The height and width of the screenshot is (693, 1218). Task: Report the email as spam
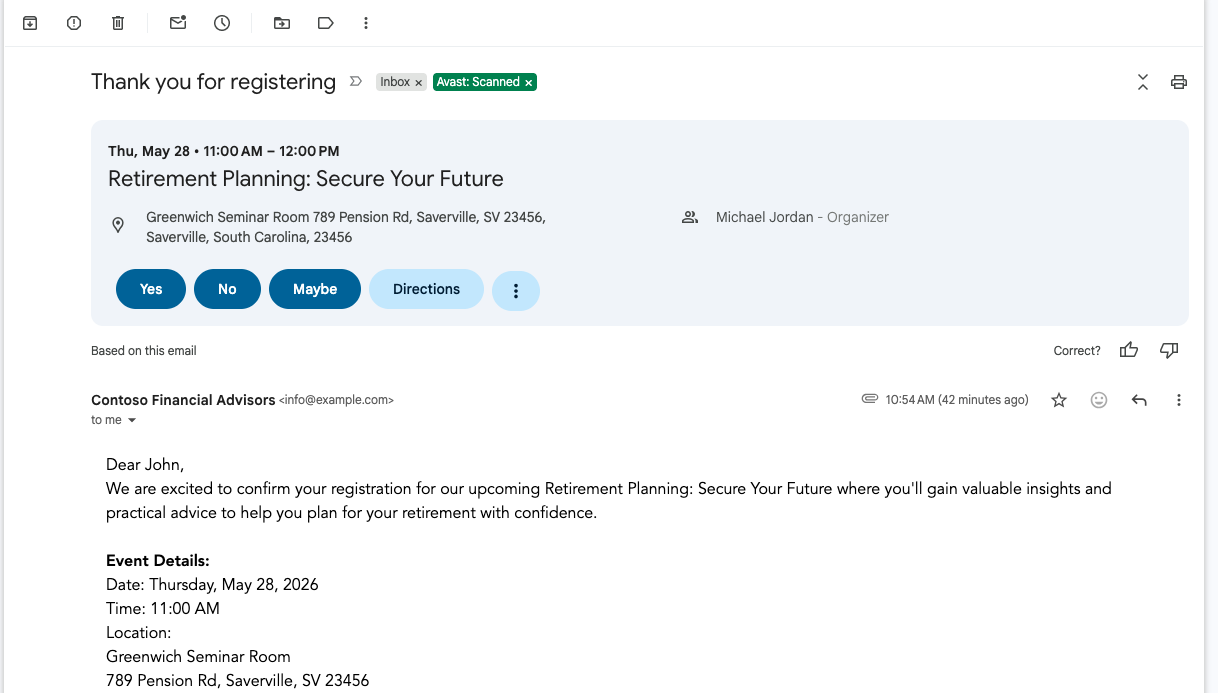tap(73, 22)
